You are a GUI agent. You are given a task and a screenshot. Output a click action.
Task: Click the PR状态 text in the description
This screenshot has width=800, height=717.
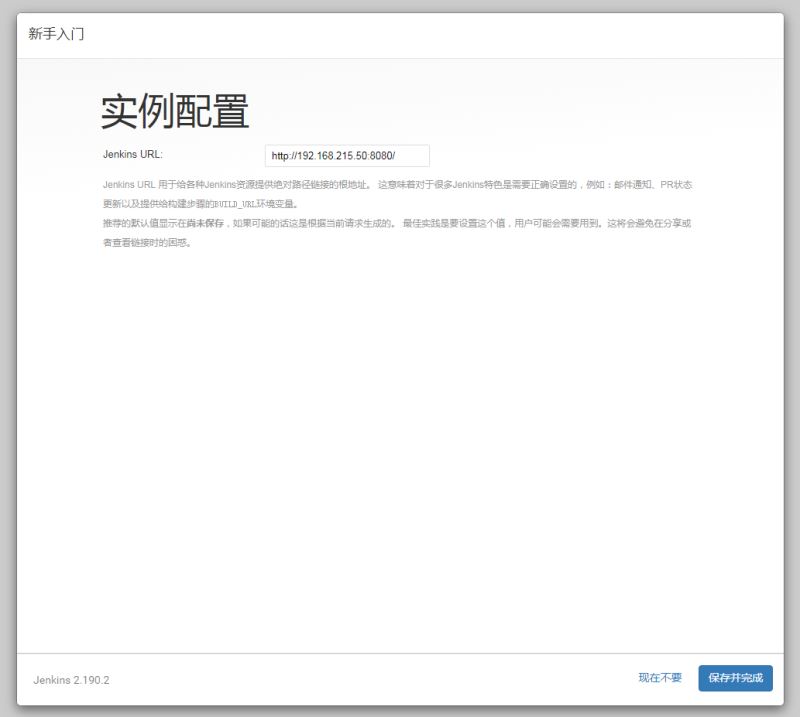pyautogui.click(x=676, y=184)
